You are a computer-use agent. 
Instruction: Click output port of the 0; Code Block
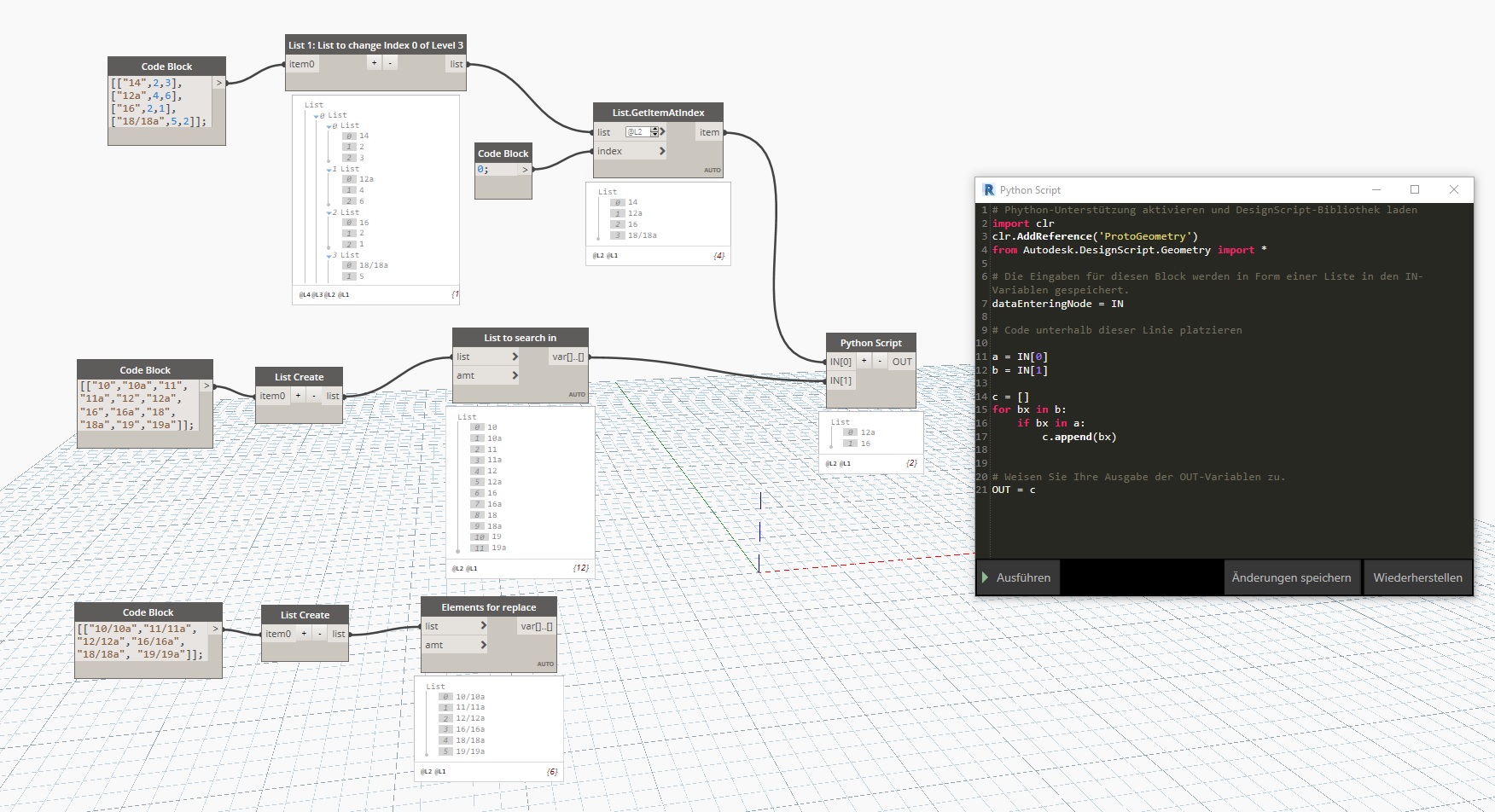pos(525,170)
